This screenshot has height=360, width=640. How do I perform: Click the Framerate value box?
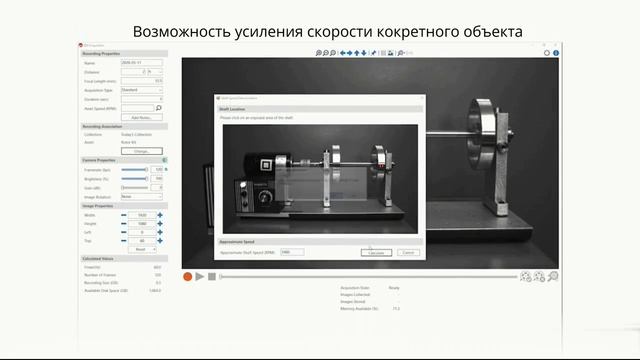tap(157, 170)
